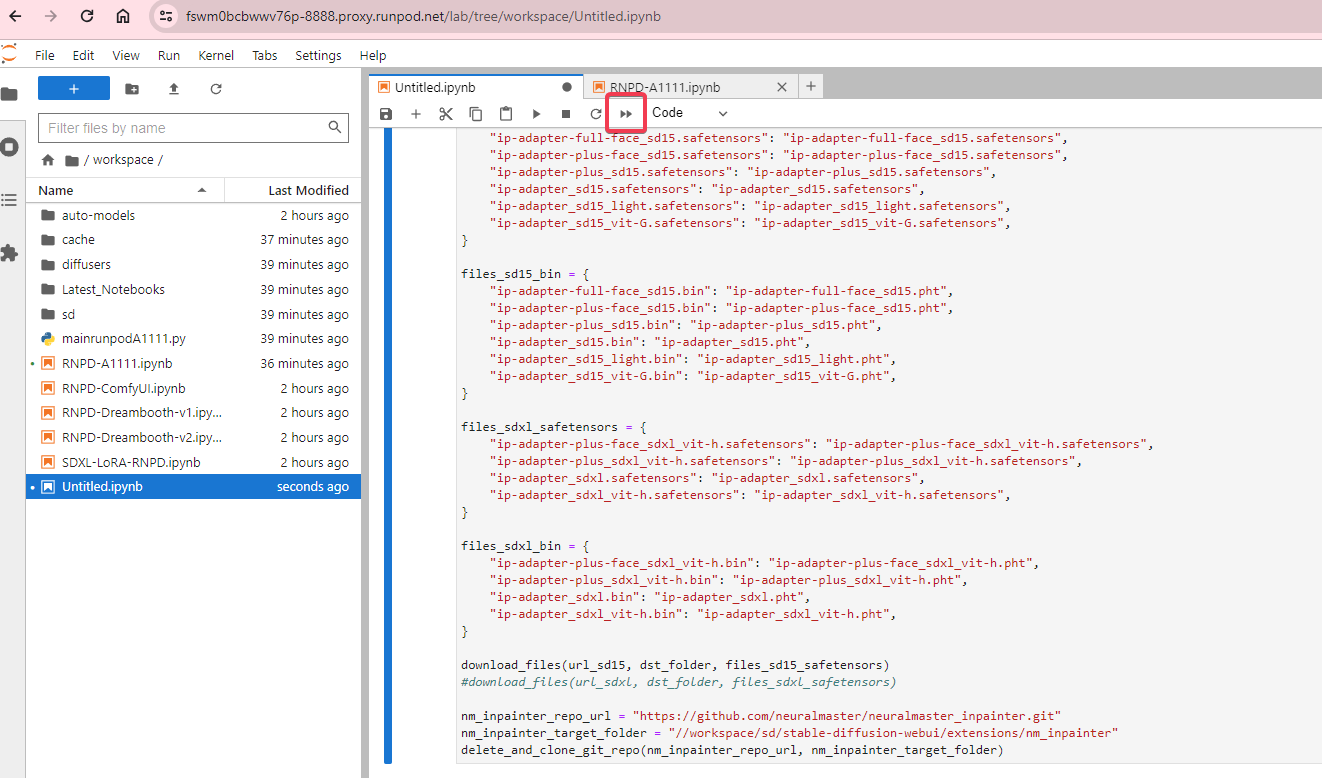Click the browser home icon
This screenshot has width=1322, height=778.
click(122, 17)
